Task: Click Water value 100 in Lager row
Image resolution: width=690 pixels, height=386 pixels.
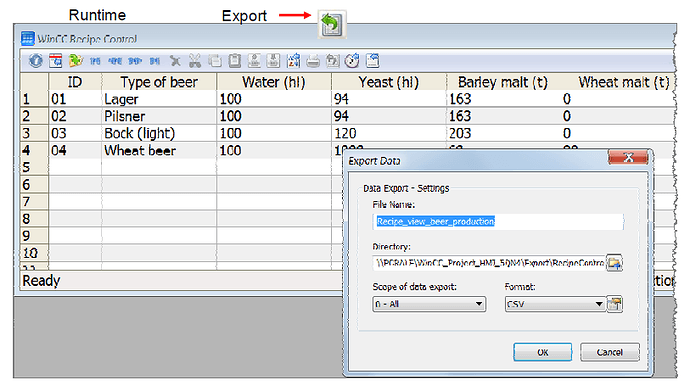Action: tap(274, 99)
